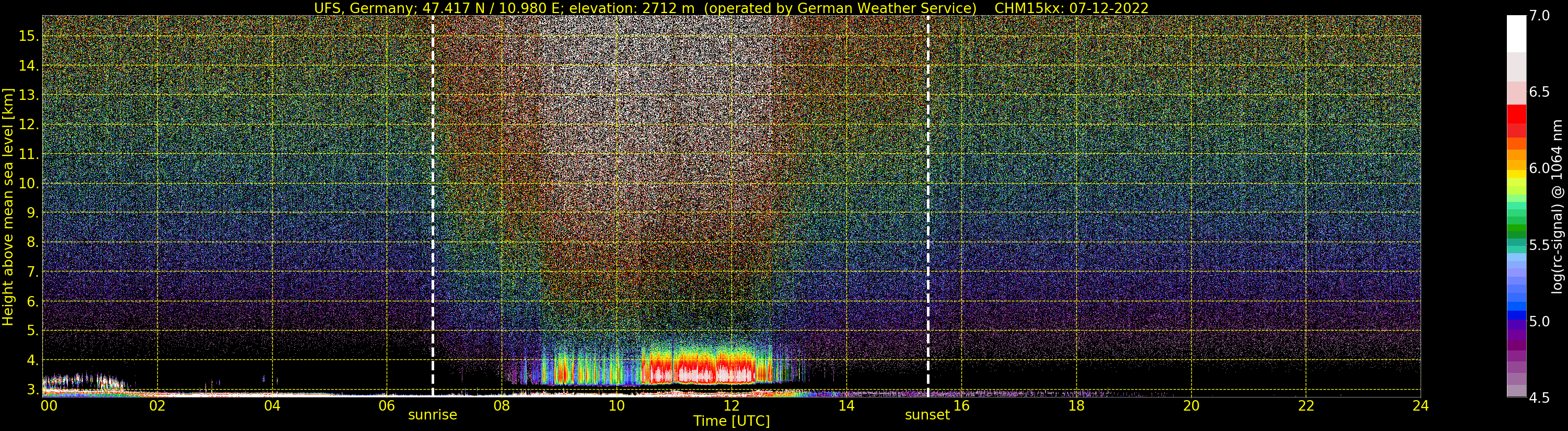The height and width of the screenshot is (431, 1568).
Task: Click the "10" time axis tick label
Action: point(617,405)
